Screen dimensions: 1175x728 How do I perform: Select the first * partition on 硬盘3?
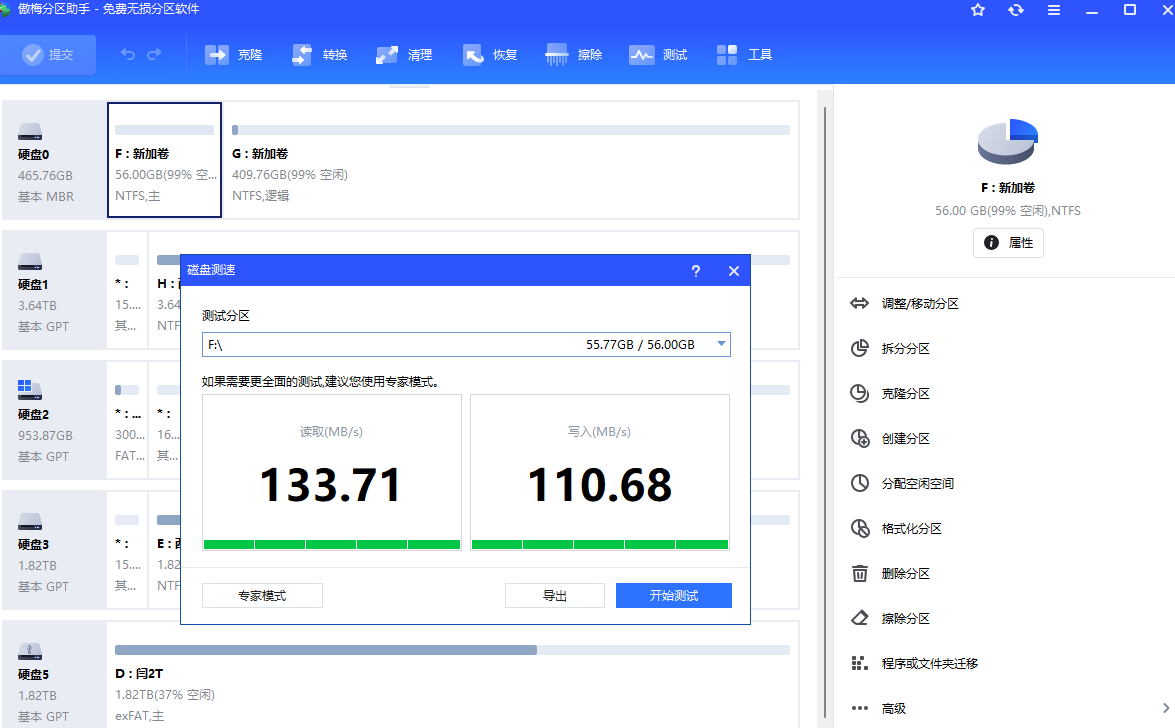click(127, 550)
